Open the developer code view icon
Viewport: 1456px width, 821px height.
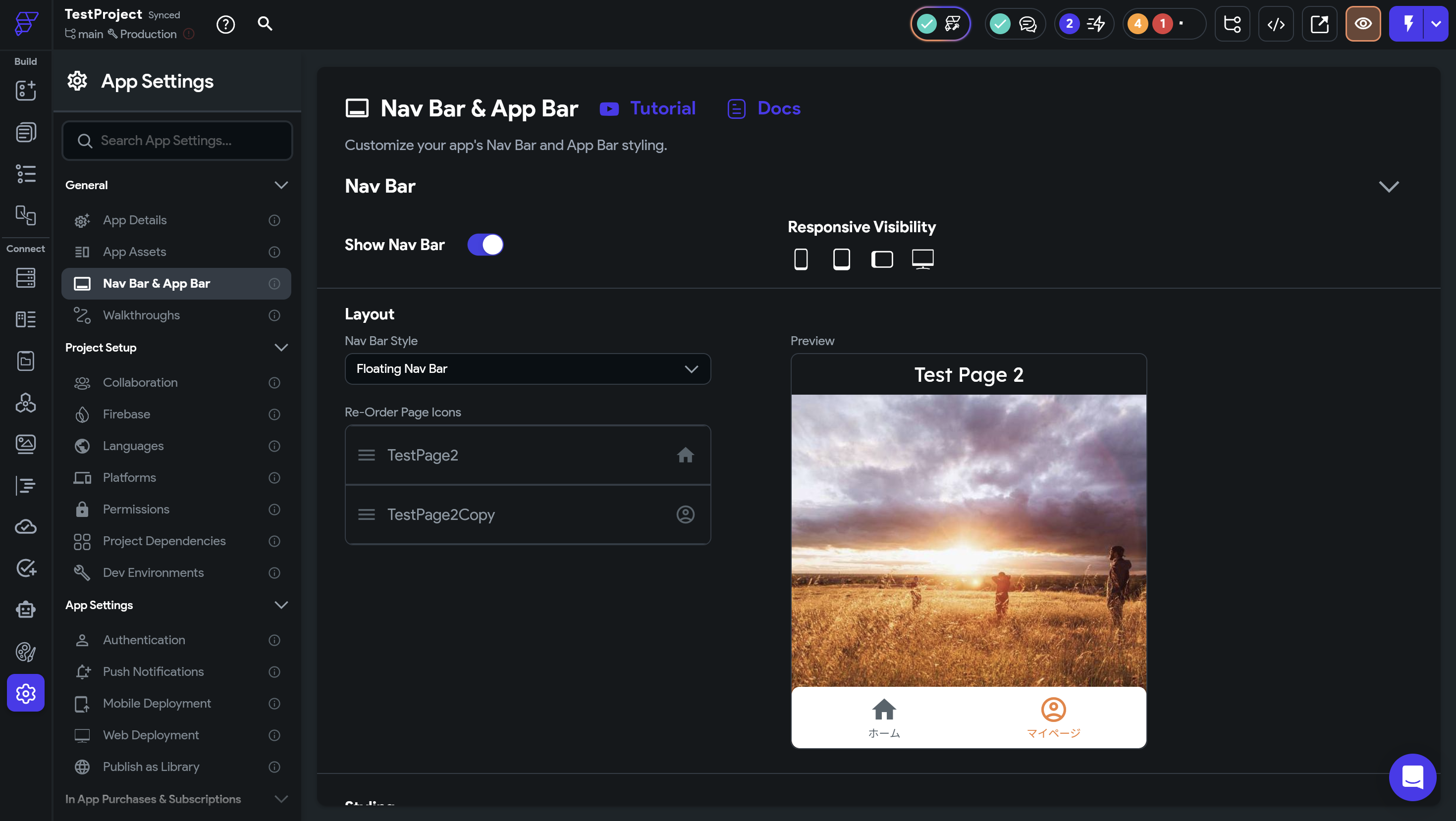point(1276,24)
